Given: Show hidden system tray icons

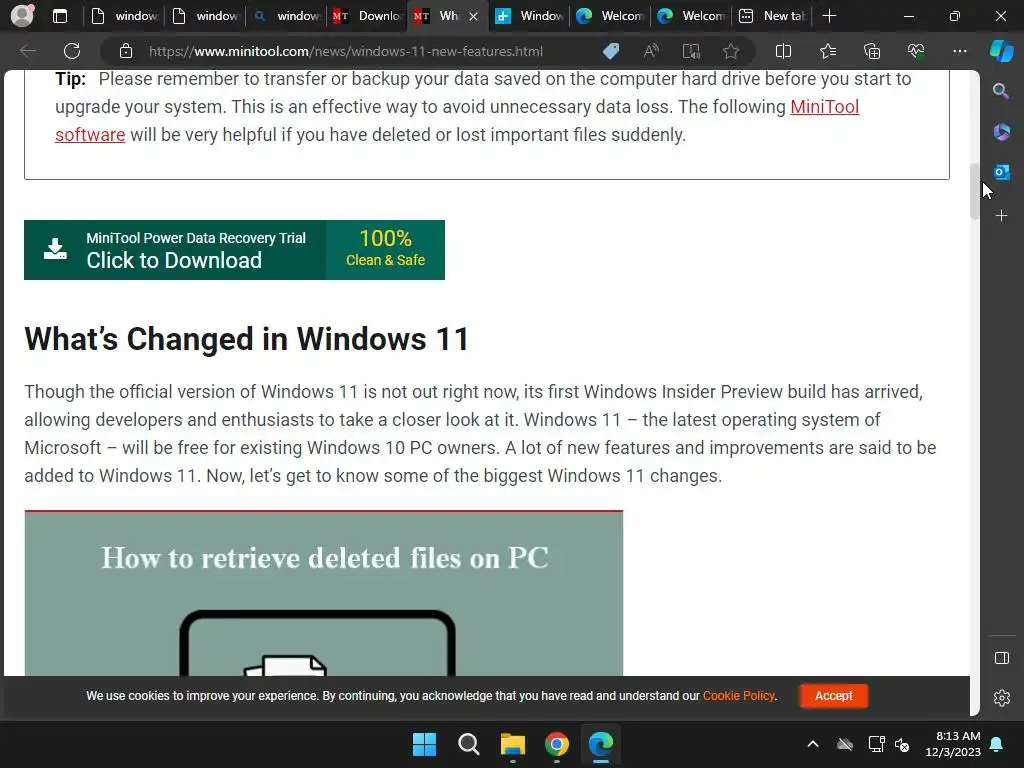Looking at the screenshot, I should [x=813, y=744].
